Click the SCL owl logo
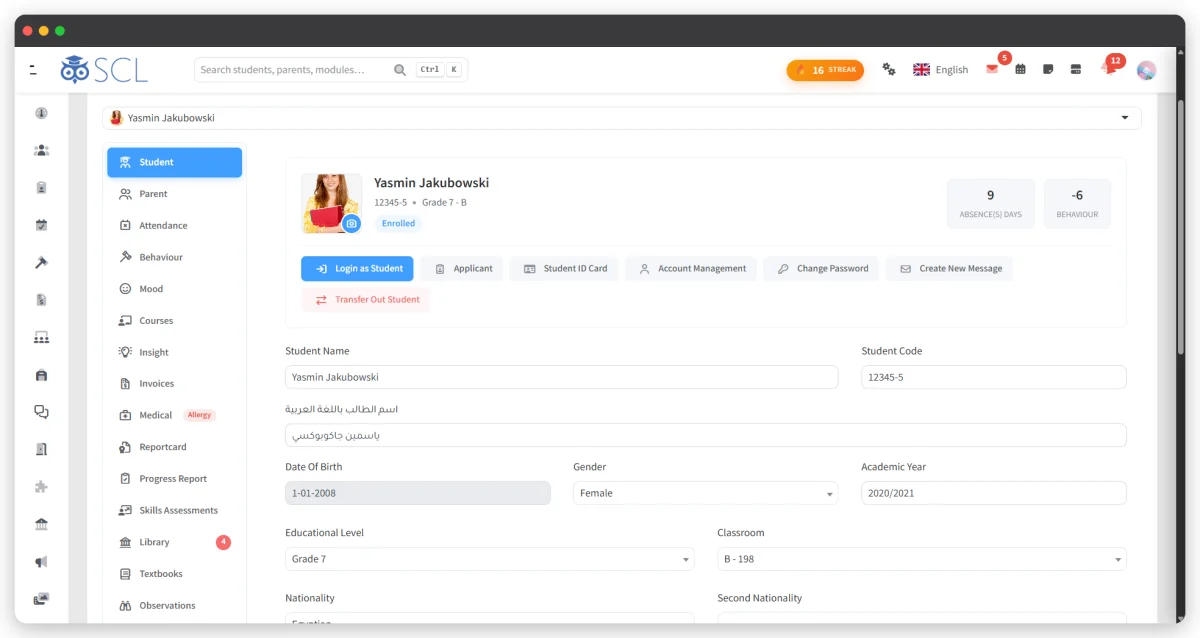 click(x=104, y=69)
